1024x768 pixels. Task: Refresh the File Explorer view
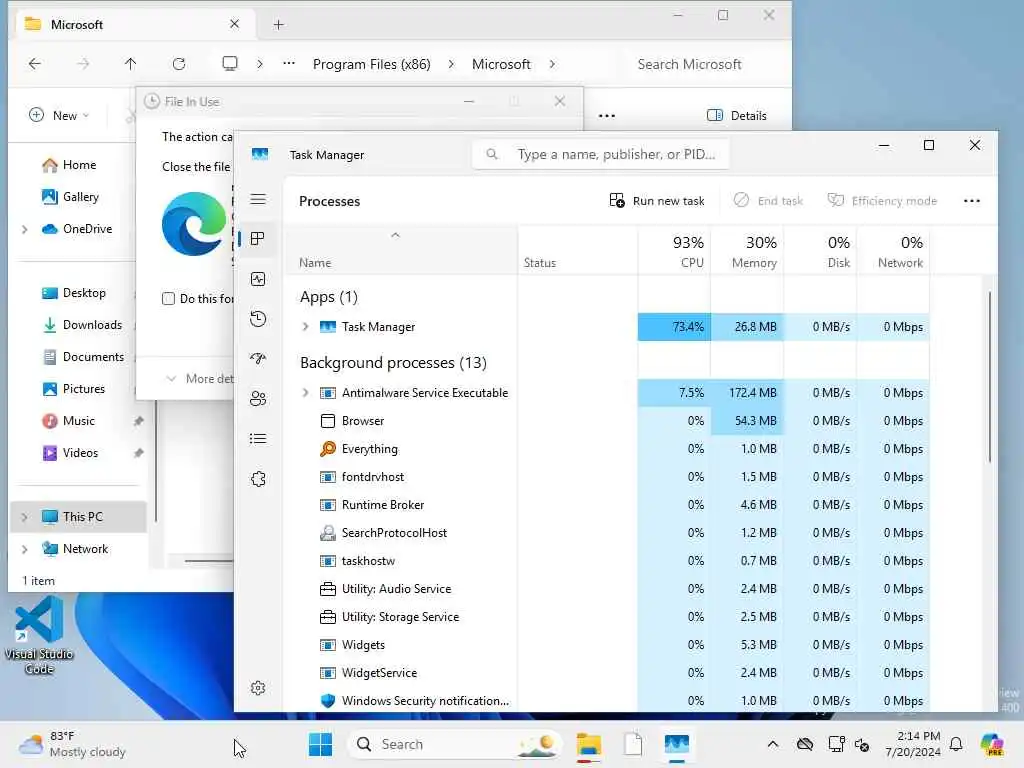tap(179, 64)
